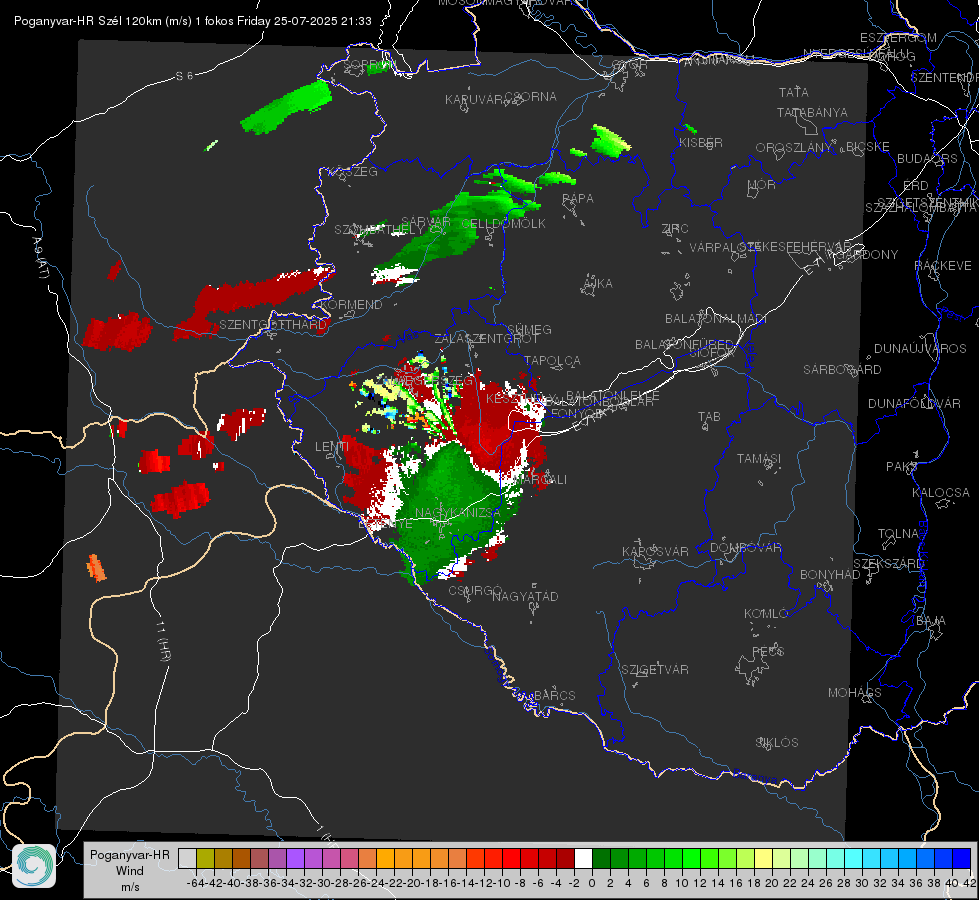Click the SUMEG town label
This screenshot has width=979, height=900.
pos(529,329)
